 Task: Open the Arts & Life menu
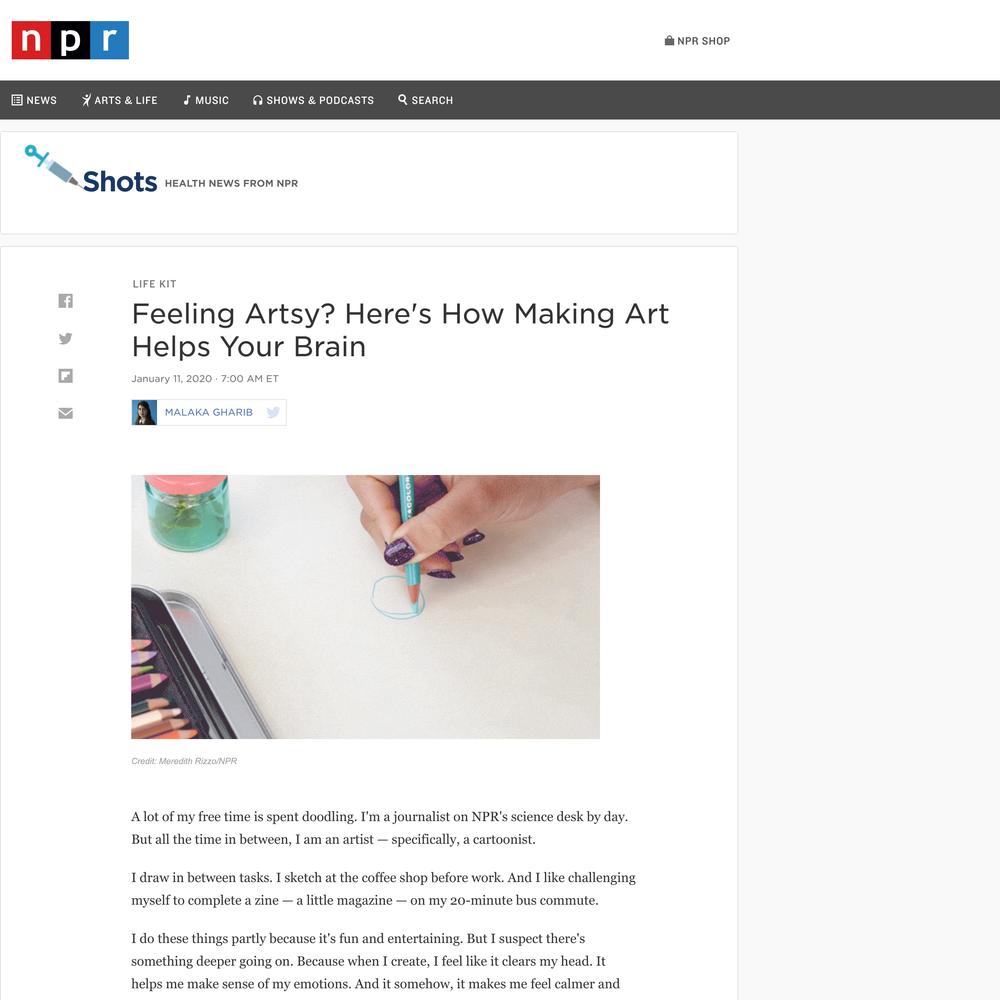(x=119, y=100)
